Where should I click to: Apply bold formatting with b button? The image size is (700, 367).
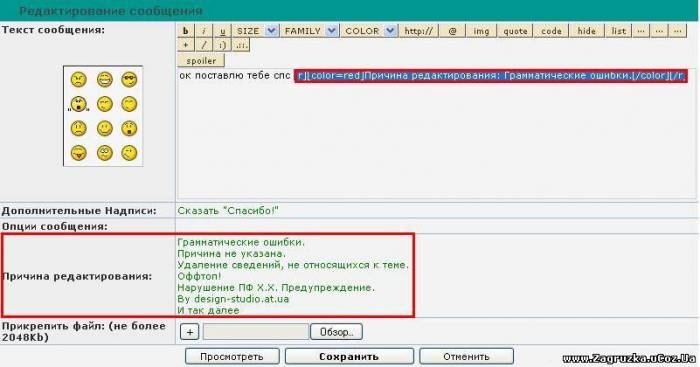tap(186, 31)
